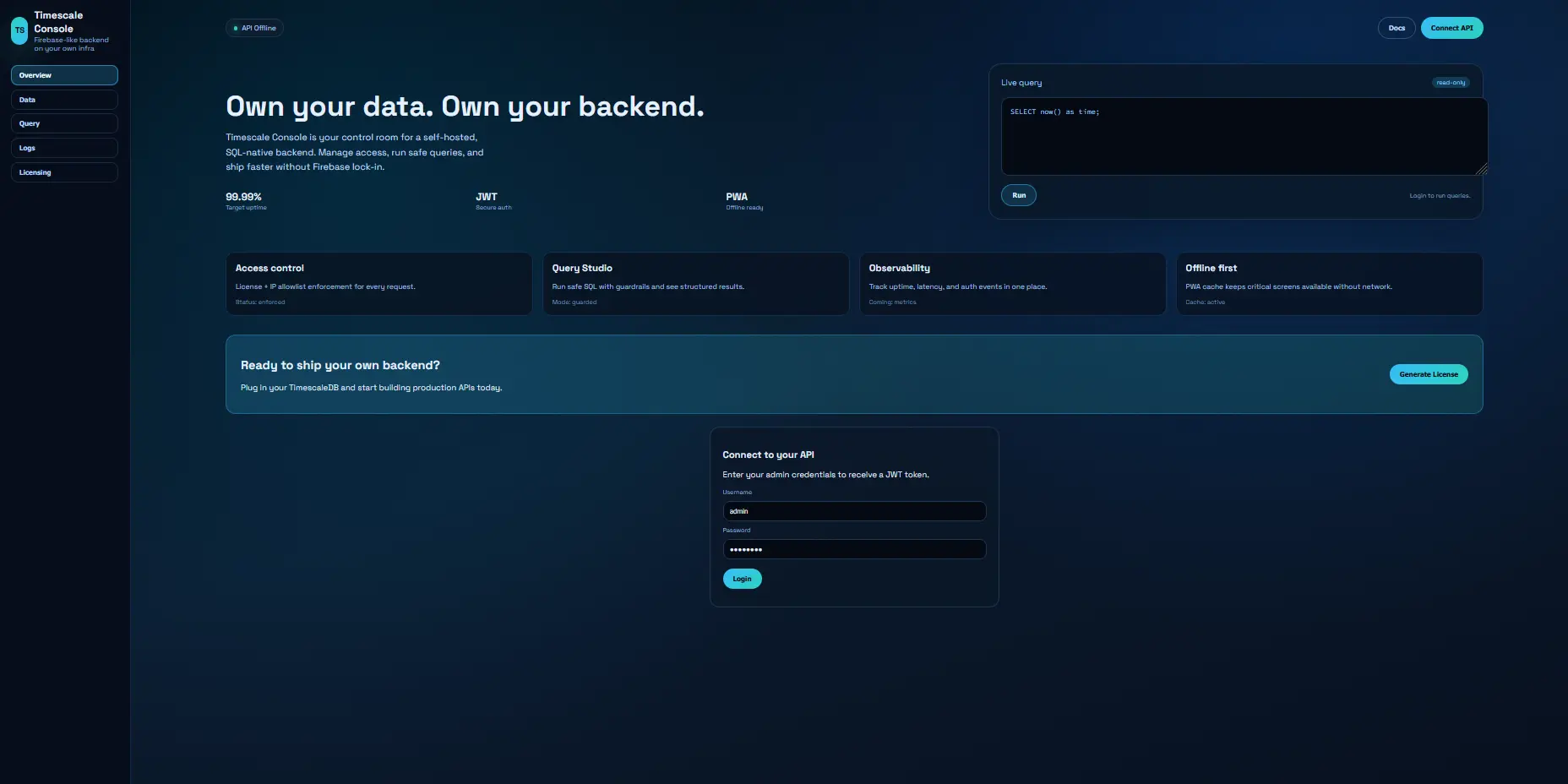Focus the Username input field

click(x=853, y=511)
